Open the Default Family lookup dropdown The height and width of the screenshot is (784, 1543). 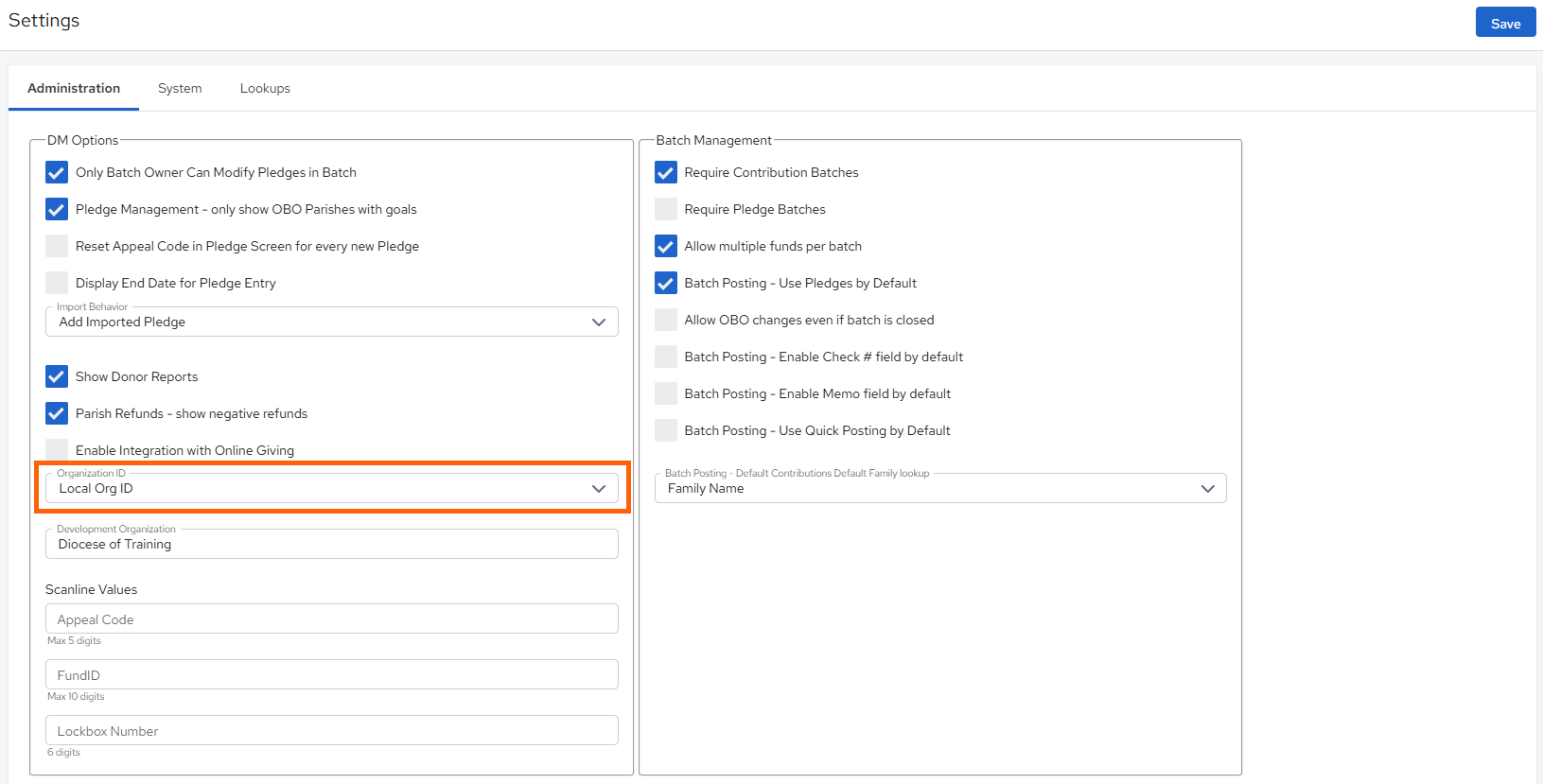pyautogui.click(x=940, y=488)
